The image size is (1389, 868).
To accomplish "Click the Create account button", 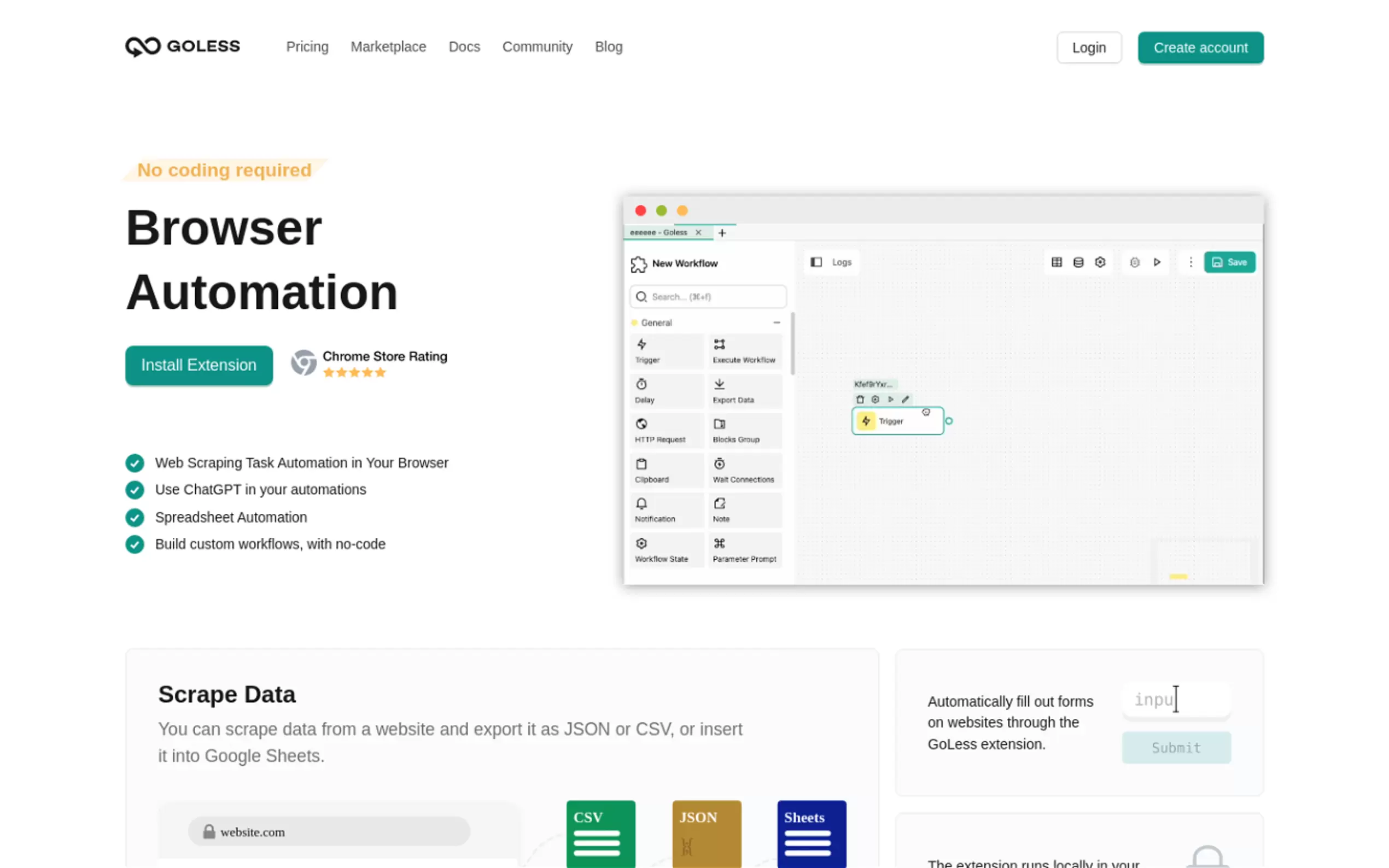I will pyautogui.click(x=1200, y=48).
